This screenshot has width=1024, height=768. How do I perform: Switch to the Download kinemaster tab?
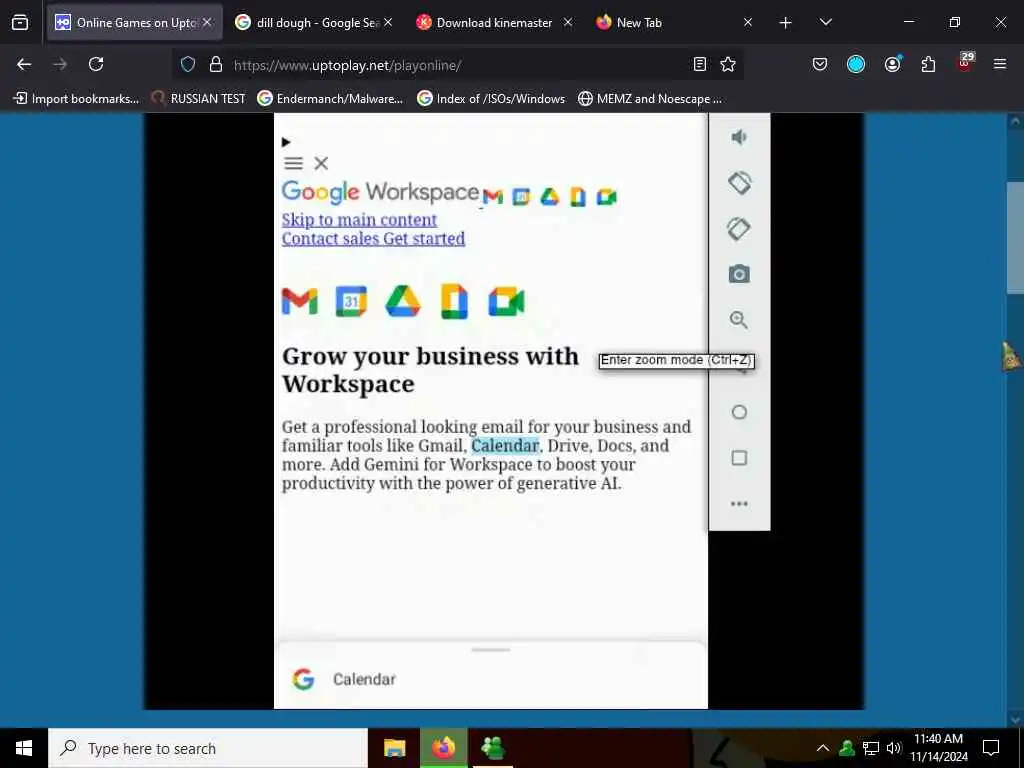494,23
